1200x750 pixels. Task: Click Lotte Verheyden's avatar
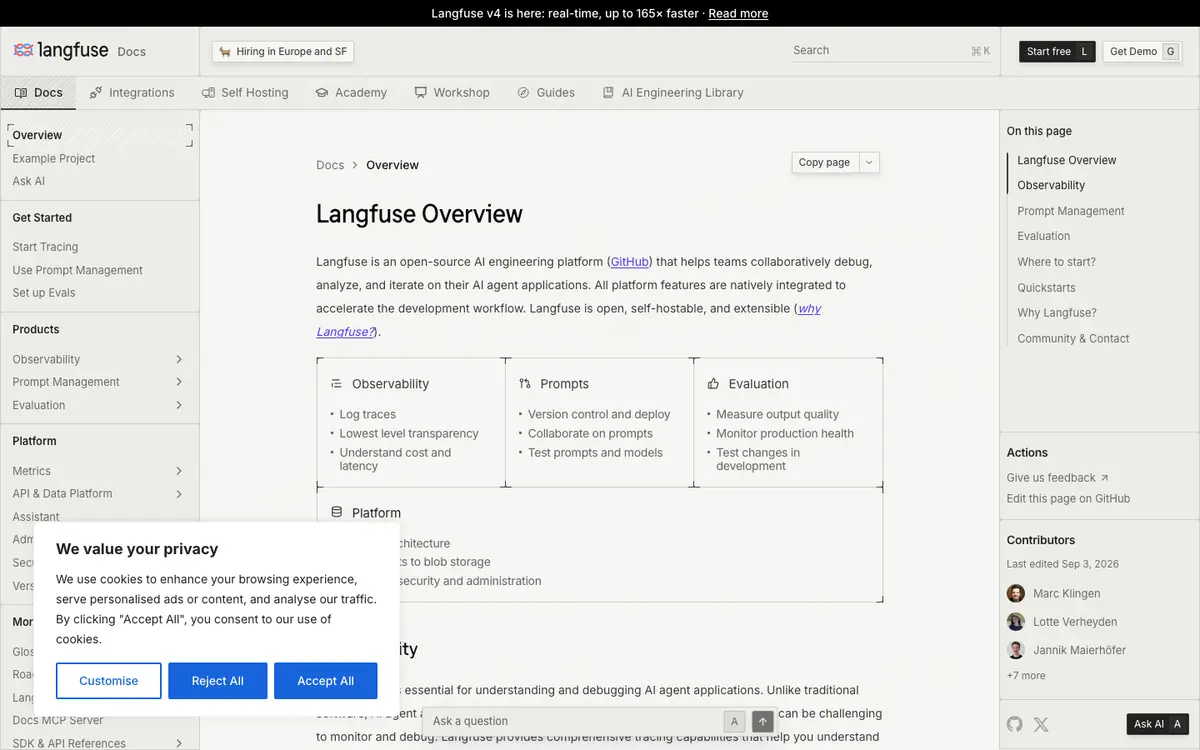(x=1016, y=621)
